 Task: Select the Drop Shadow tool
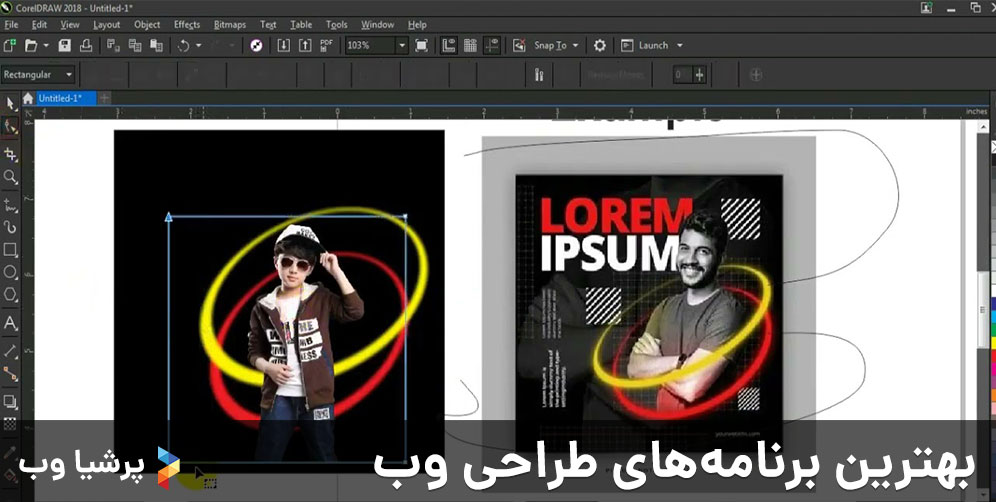point(10,402)
